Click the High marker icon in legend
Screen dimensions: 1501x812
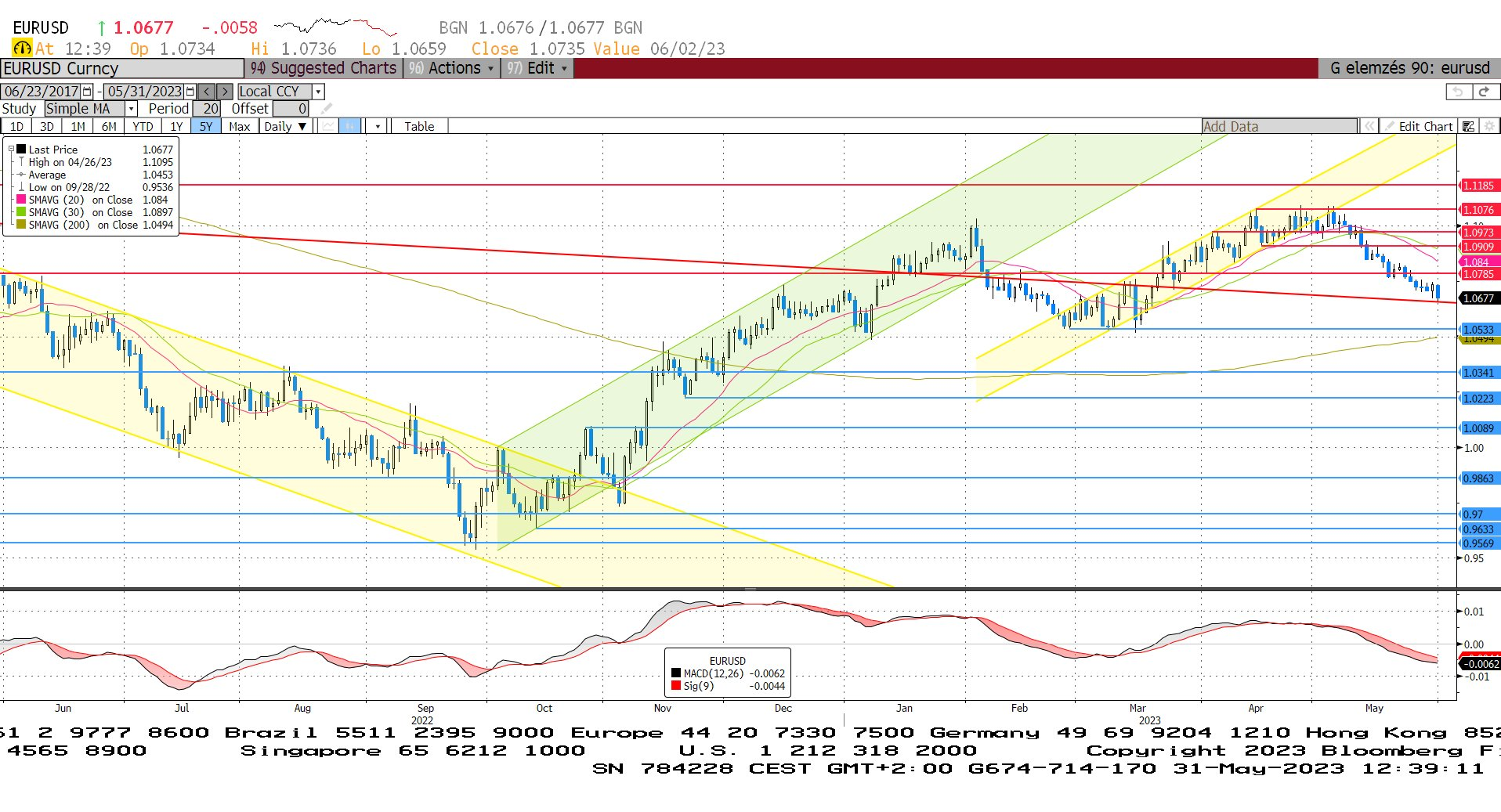click(x=22, y=162)
